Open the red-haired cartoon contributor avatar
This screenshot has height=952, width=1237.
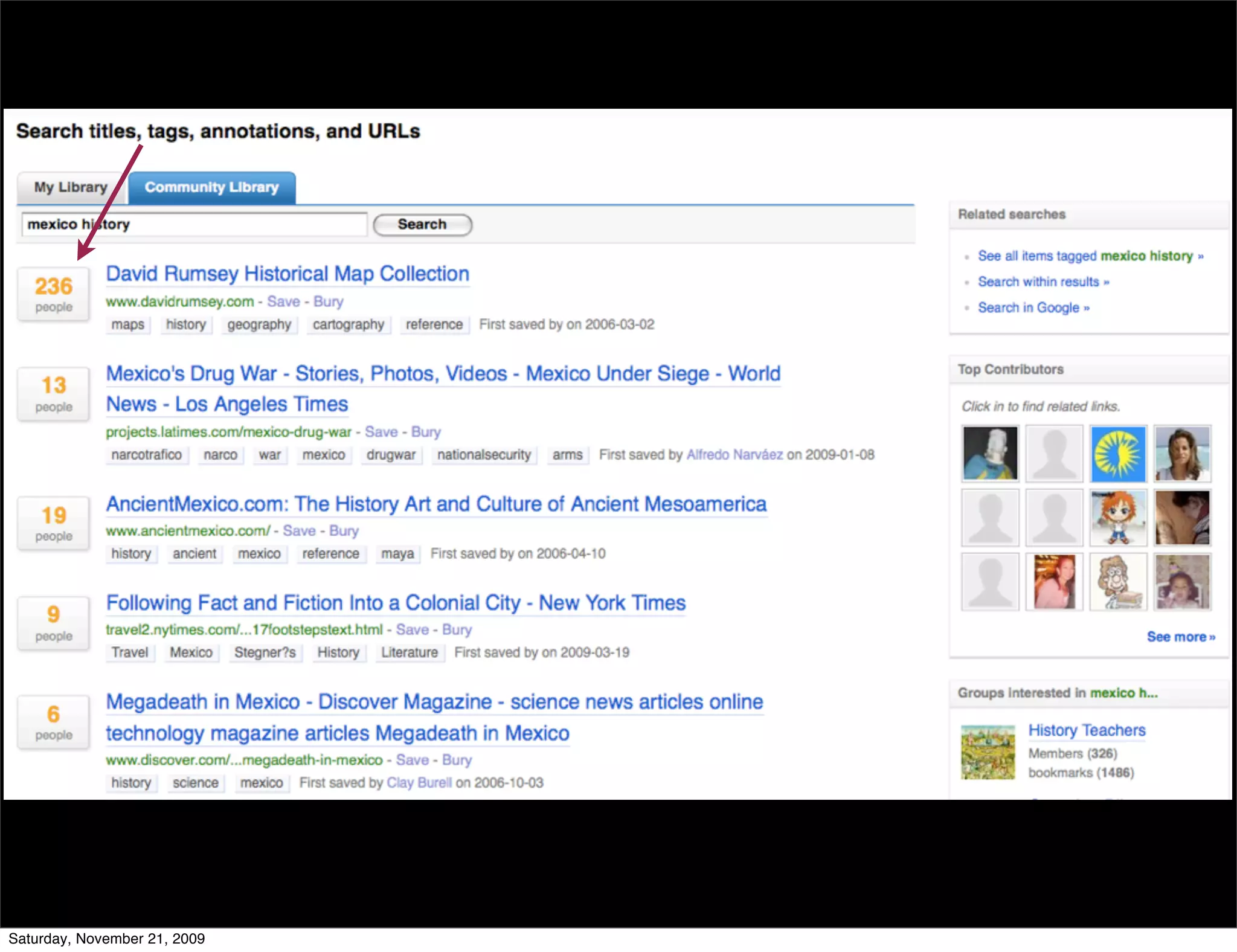1117,518
